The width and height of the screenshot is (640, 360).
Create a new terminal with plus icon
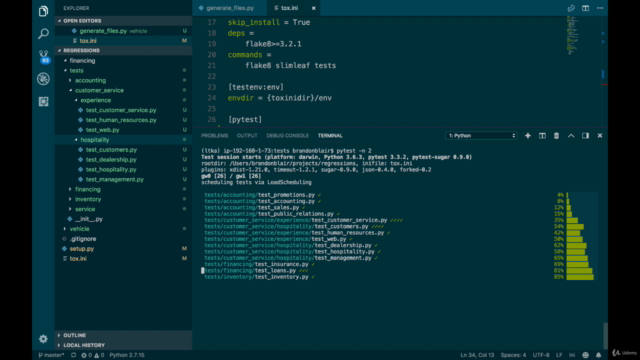(x=528, y=136)
